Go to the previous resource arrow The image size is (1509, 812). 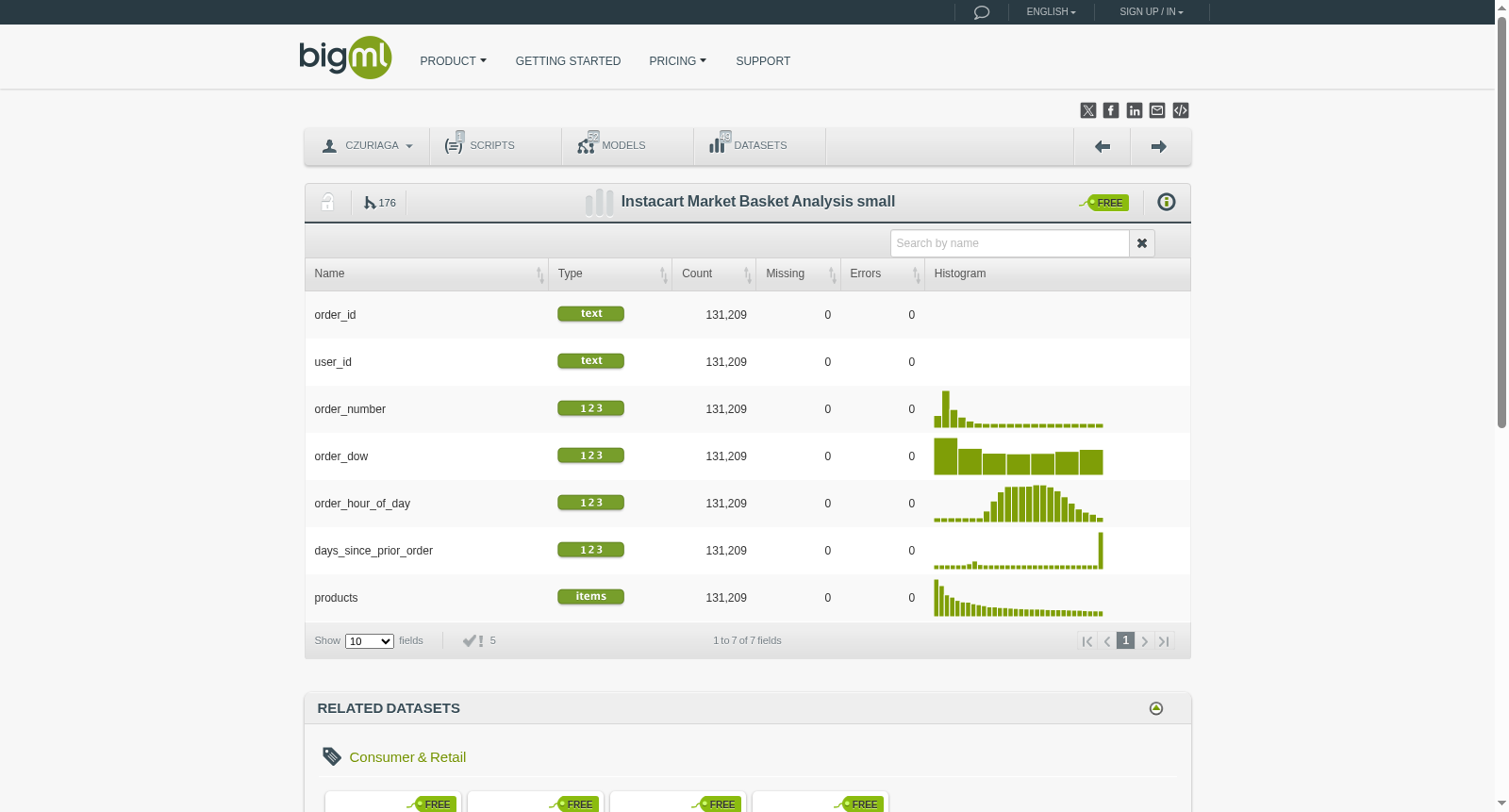coord(1102,146)
